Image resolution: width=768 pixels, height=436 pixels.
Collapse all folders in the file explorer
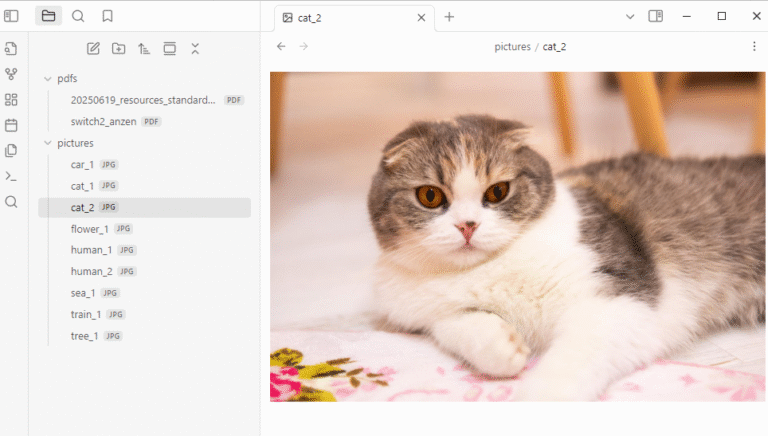[195, 48]
